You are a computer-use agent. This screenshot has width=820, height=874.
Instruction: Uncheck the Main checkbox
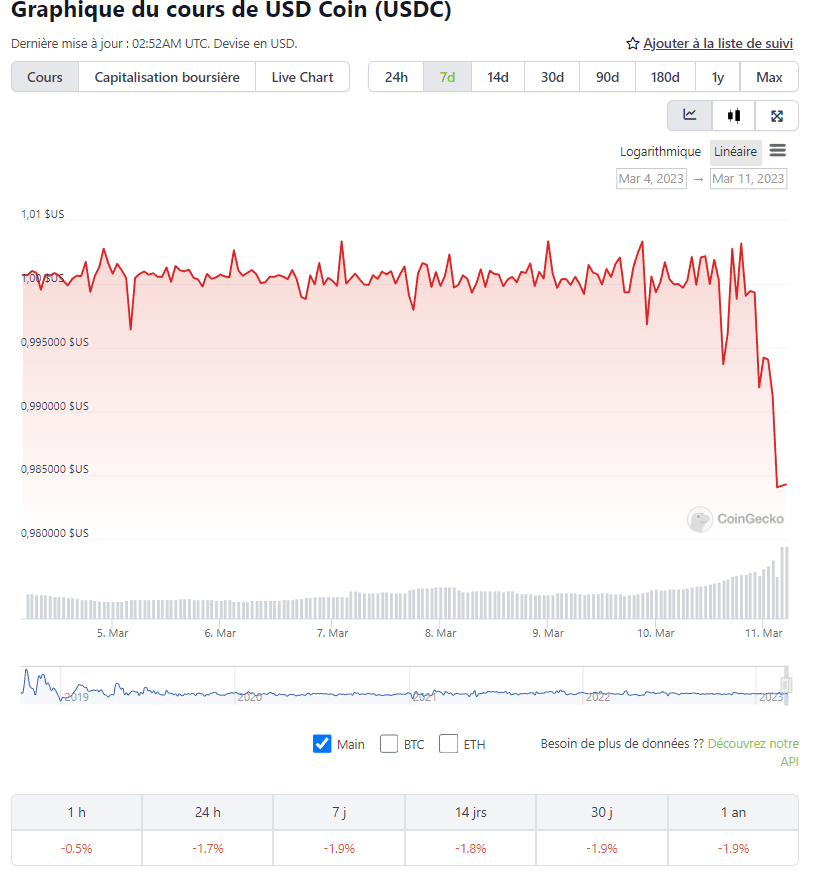(322, 744)
